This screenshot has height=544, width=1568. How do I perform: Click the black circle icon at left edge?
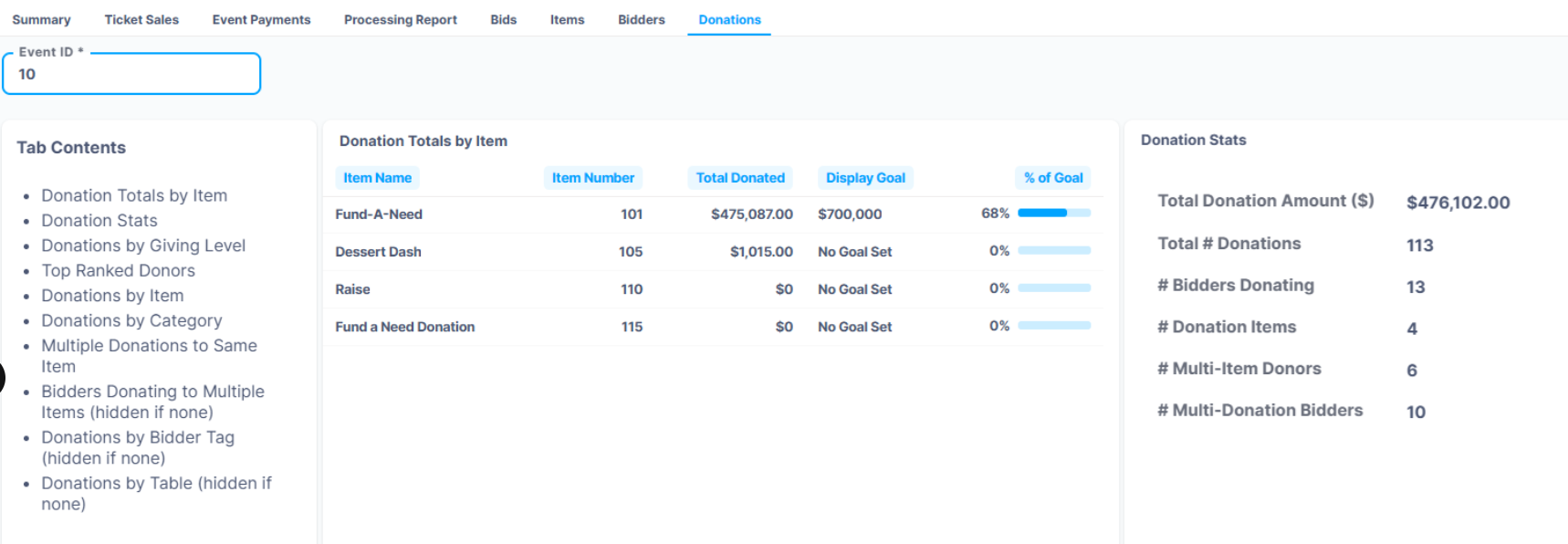tap(2, 377)
